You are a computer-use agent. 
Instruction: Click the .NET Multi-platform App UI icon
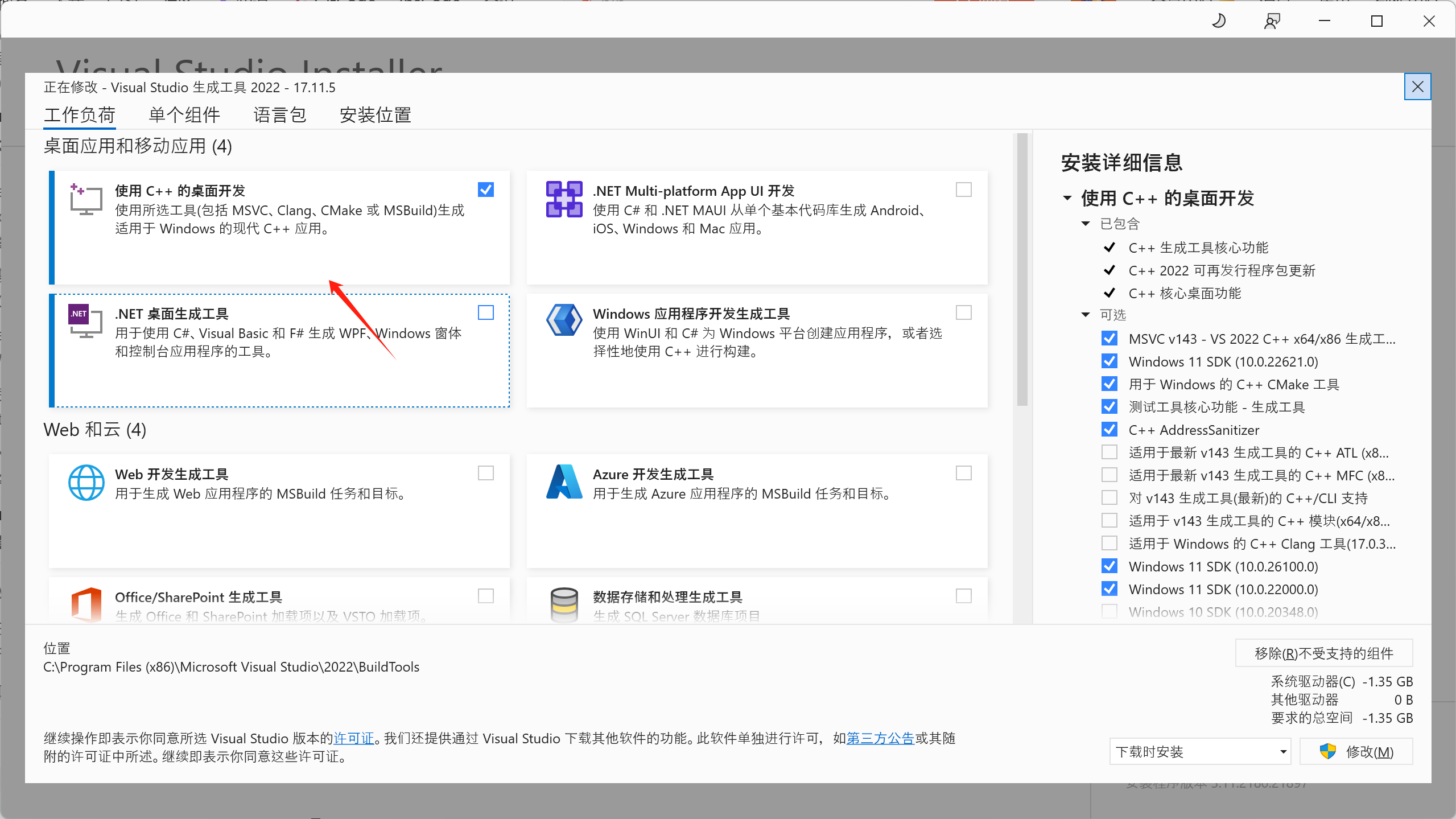[564, 199]
